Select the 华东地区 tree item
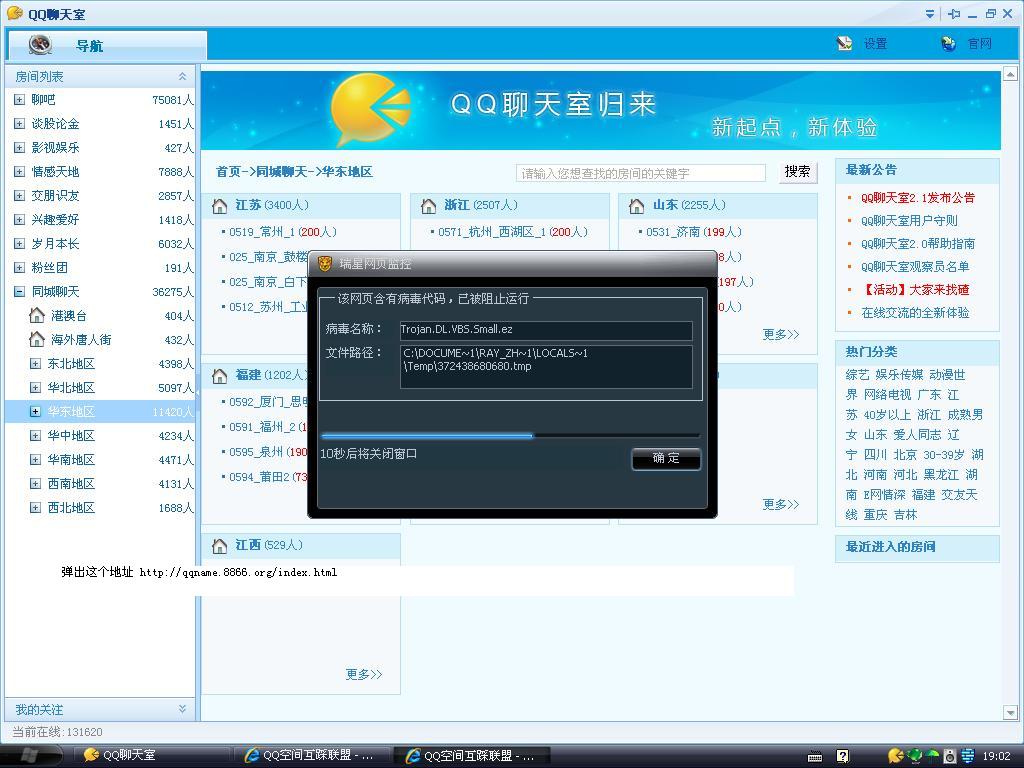1024x768 pixels. (100, 411)
